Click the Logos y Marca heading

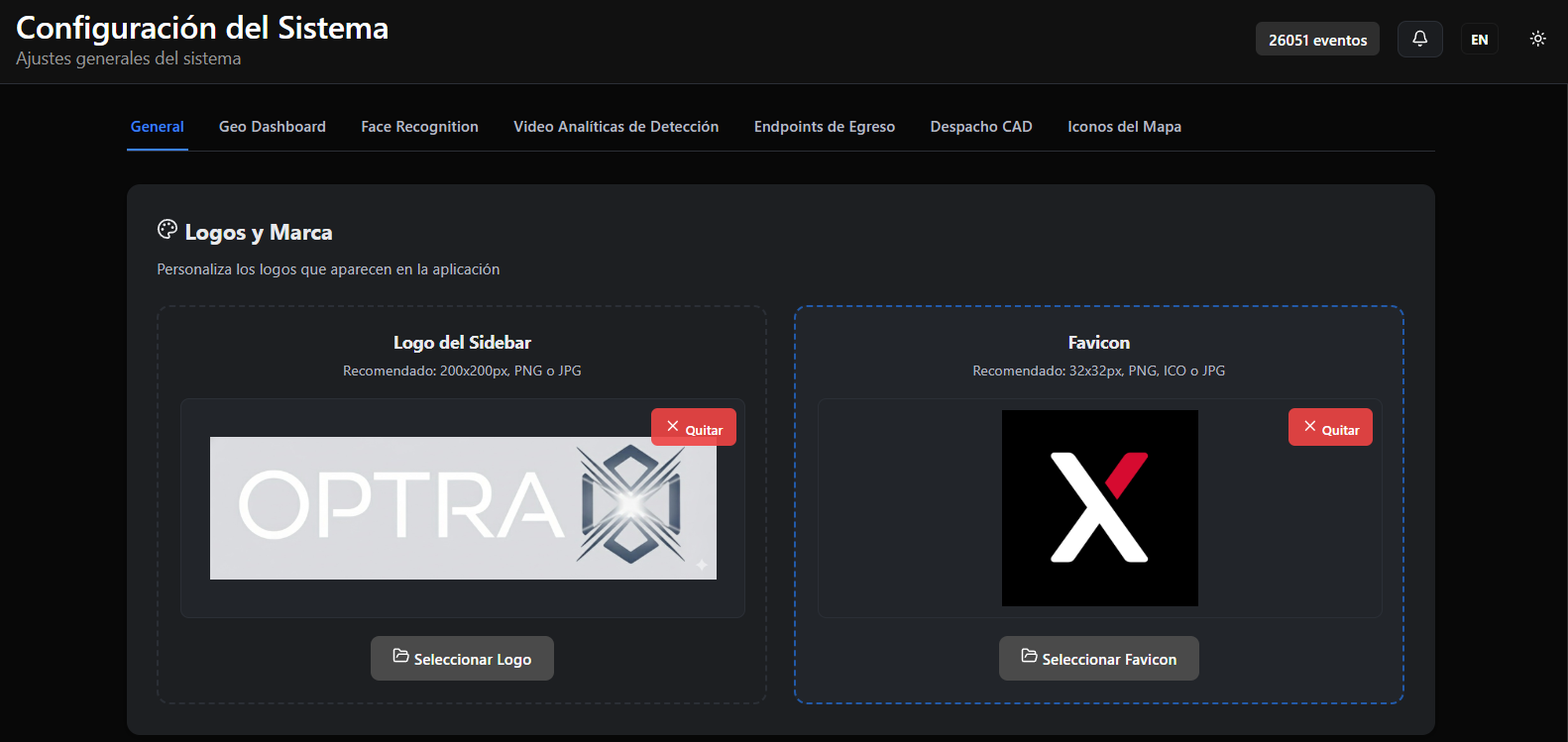tap(259, 232)
